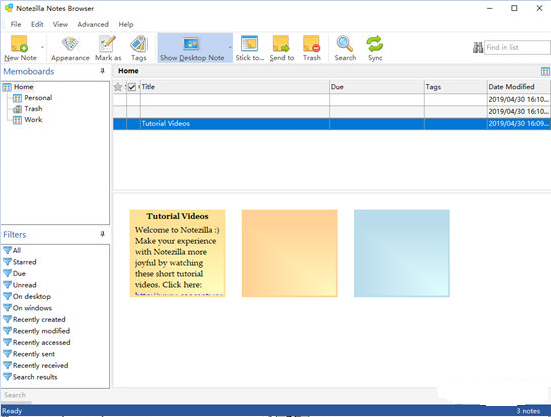Select the Home memoboard
Screen dimensions: 551x417
24,87
